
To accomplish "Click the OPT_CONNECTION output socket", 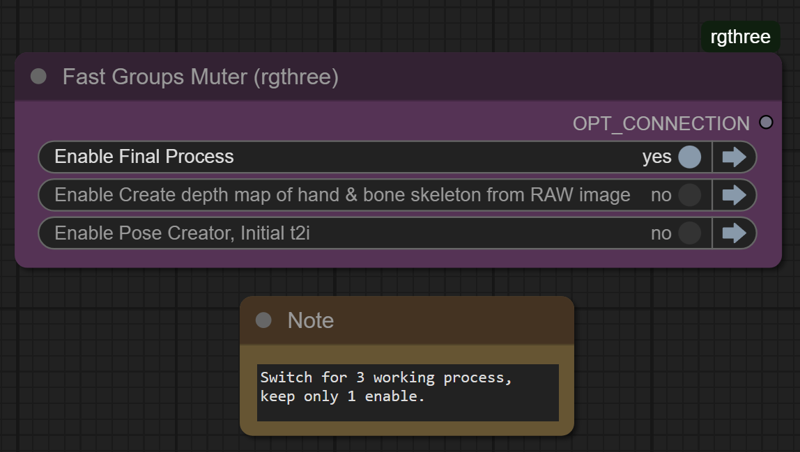I will pyautogui.click(x=766, y=122).
